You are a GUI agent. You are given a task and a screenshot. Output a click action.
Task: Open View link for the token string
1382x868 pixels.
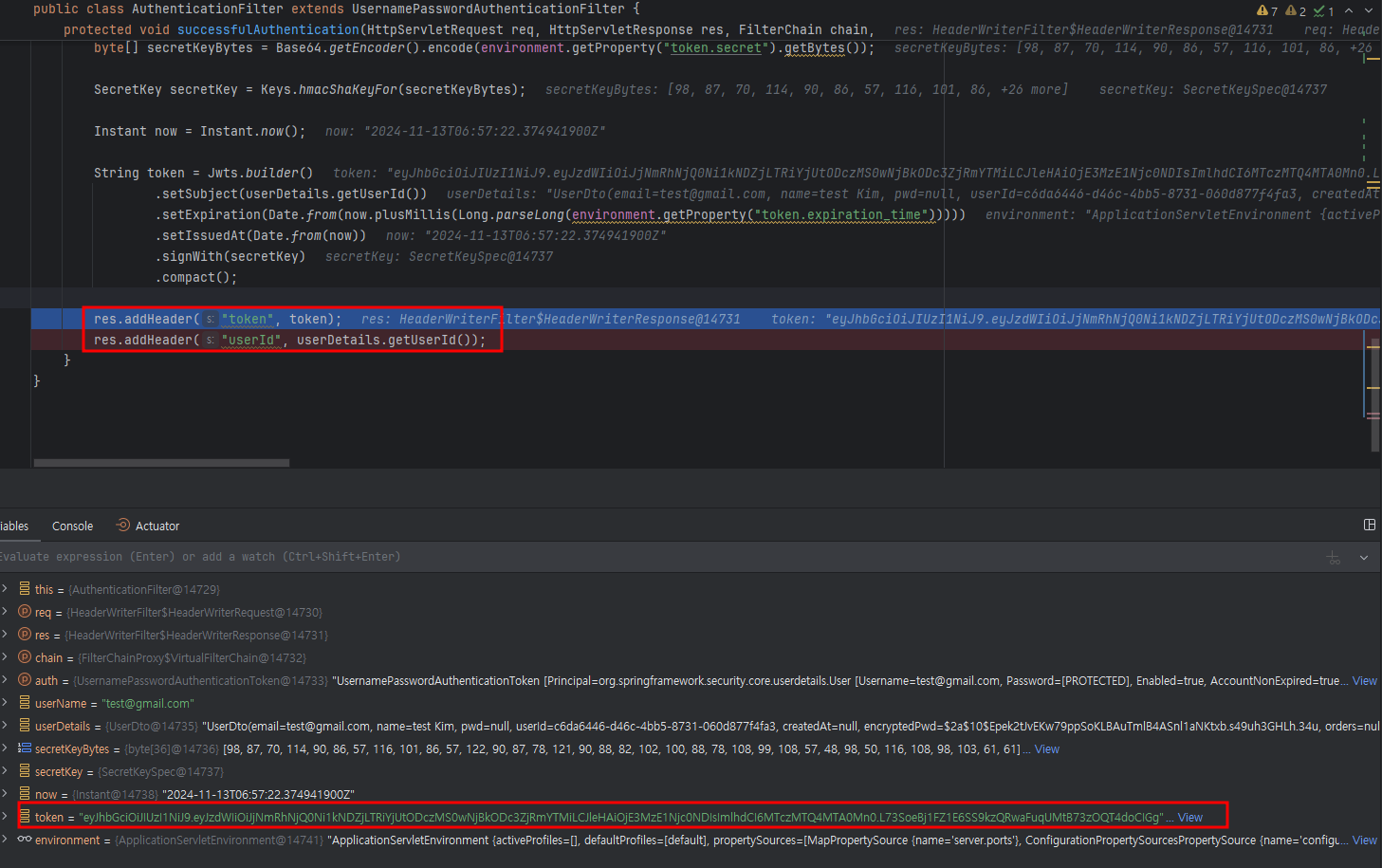tap(1189, 818)
